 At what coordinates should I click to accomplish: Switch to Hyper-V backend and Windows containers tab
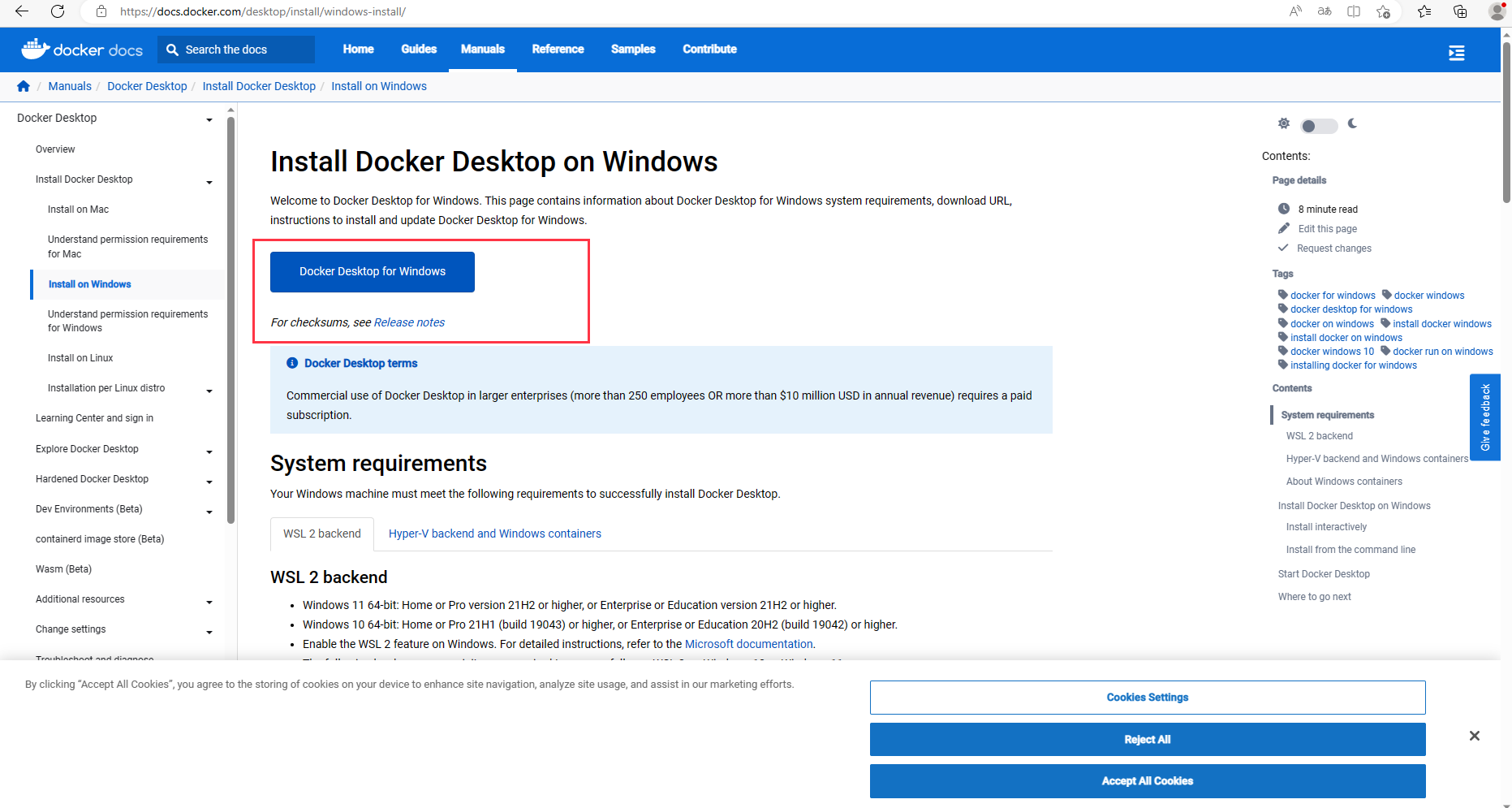[494, 534]
